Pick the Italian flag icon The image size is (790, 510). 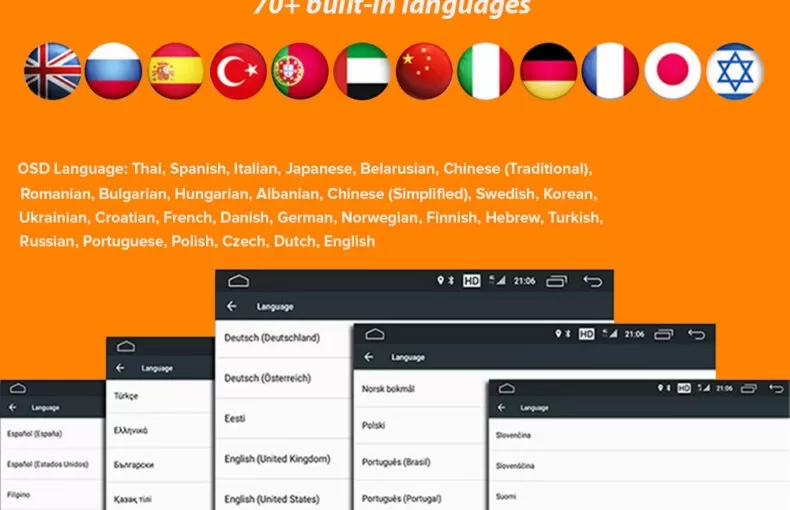(x=486, y=71)
